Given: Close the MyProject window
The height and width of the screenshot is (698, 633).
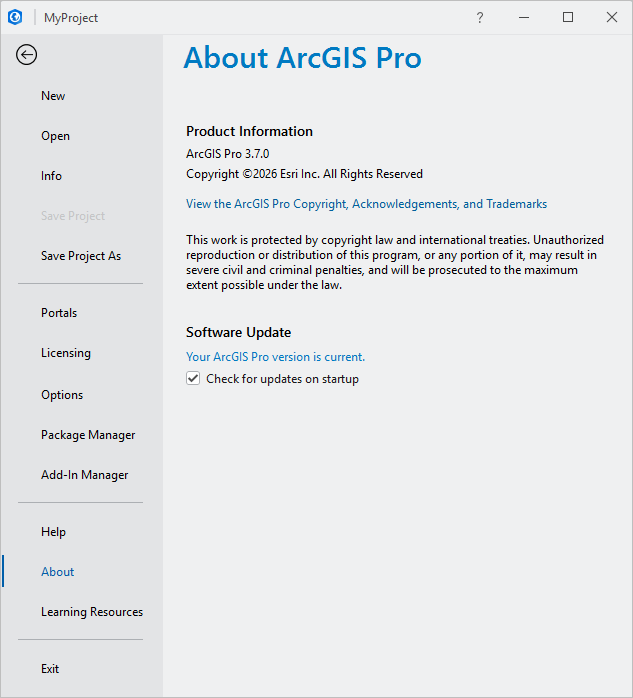Looking at the screenshot, I should pos(612,17).
